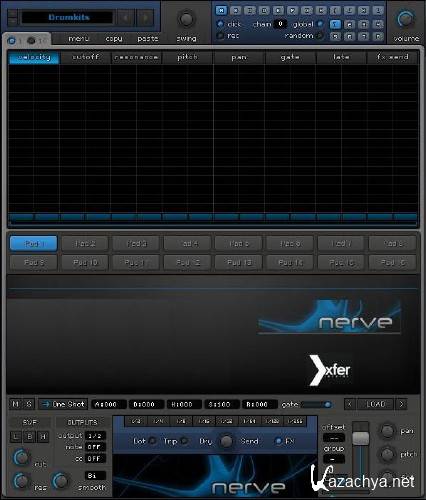Select pattern slot B
Image resolution: width=426 pixels, height=500 pixels.
[235, 10]
